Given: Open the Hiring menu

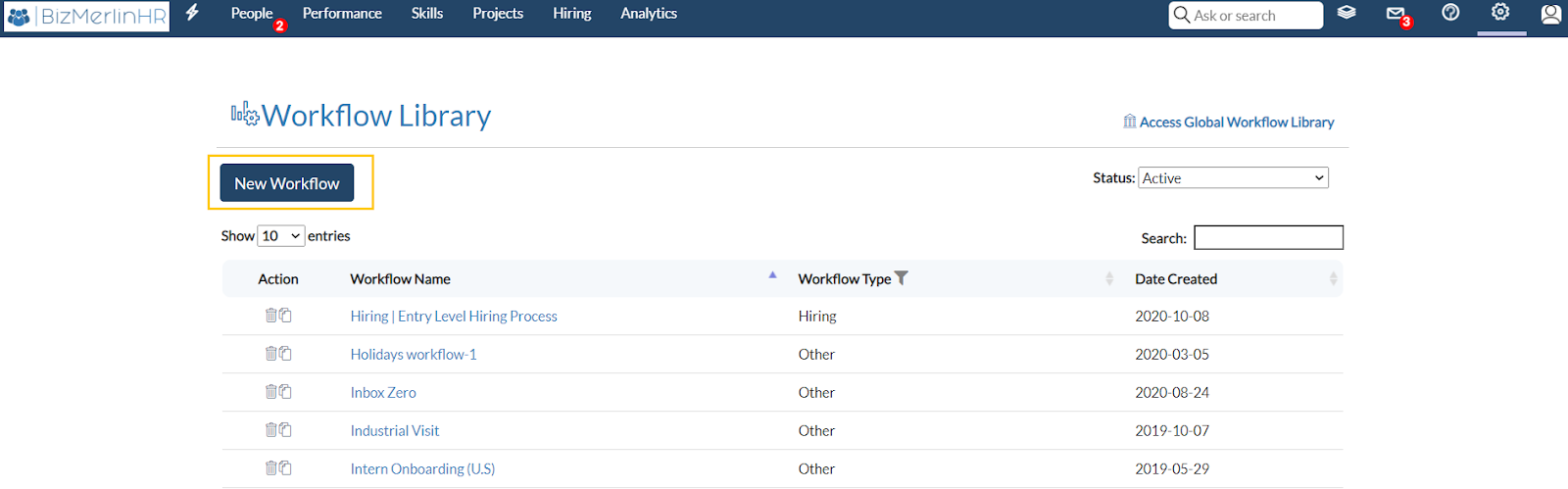Looking at the screenshot, I should point(572,14).
